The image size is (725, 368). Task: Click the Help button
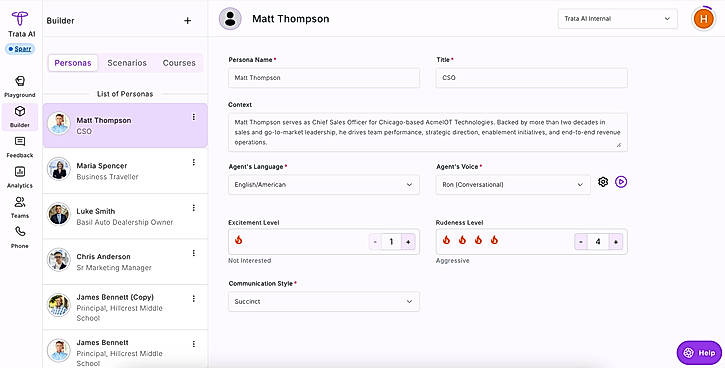[x=699, y=353]
